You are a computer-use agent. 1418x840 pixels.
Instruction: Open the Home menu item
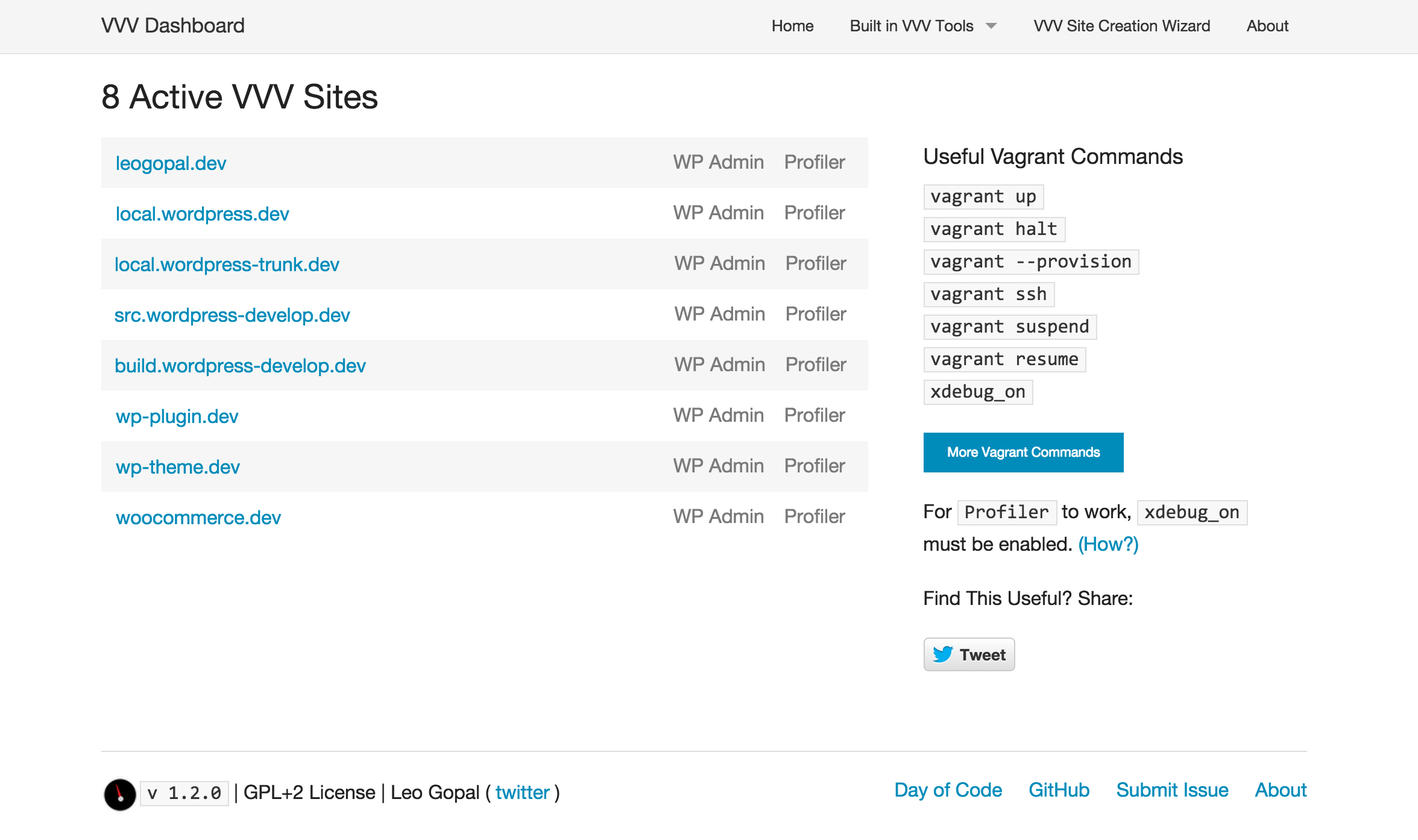tap(792, 26)
